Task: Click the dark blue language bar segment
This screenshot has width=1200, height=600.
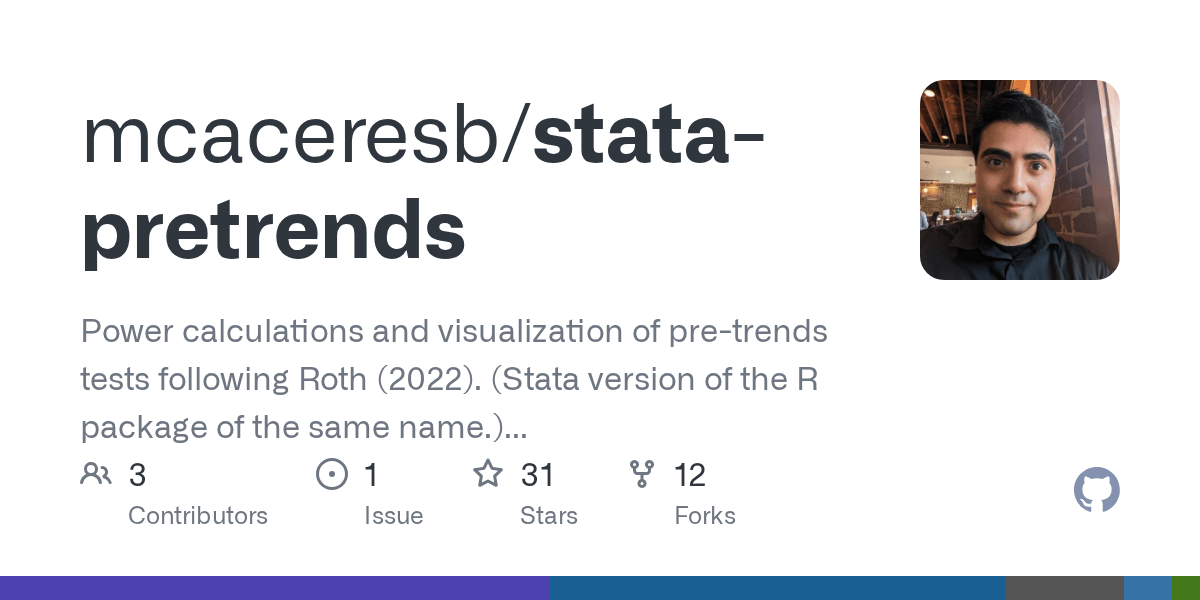Action: [777, 588]
